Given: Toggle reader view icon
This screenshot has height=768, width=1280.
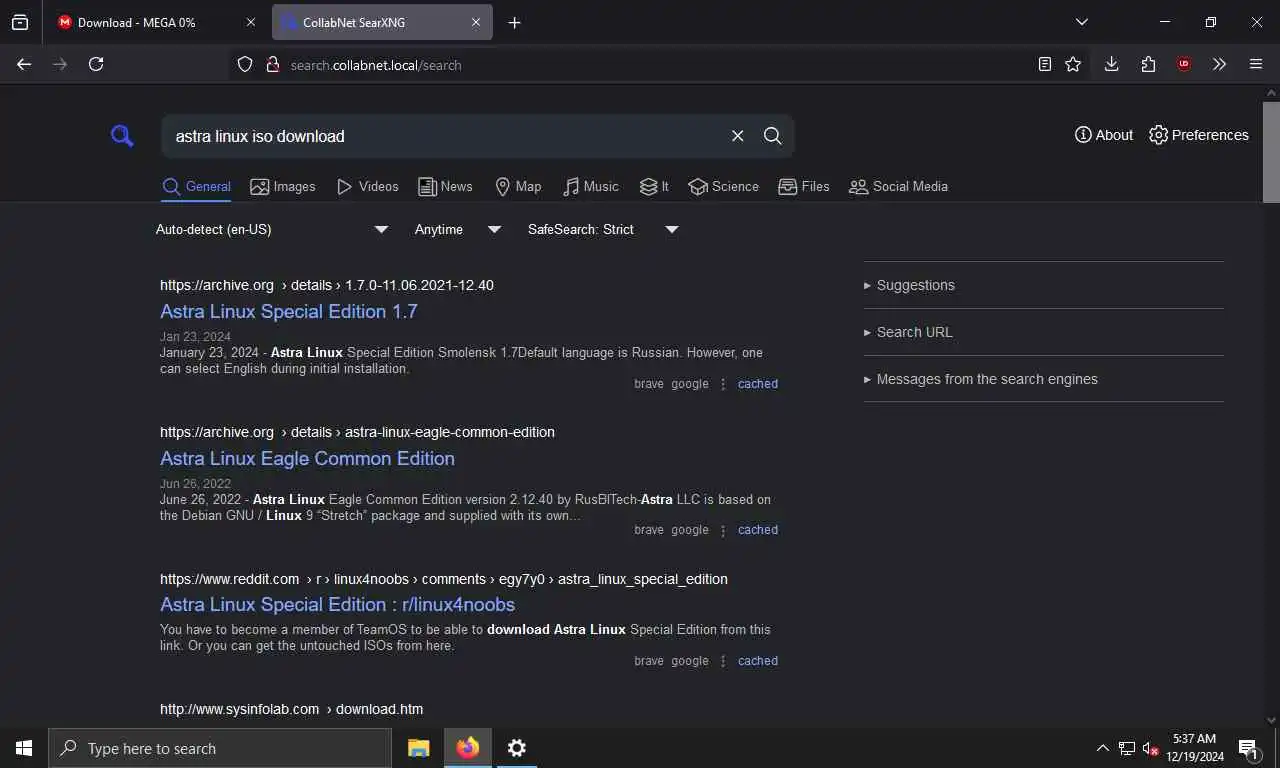Looking at the screenshot, I should (x=1044, y=64).
